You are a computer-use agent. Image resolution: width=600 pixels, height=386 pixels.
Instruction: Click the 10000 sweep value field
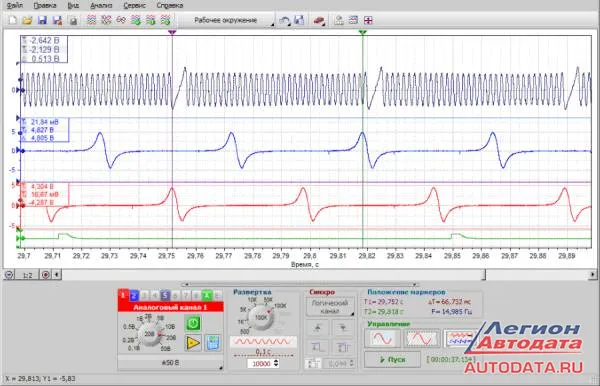[x=261, y=363]
